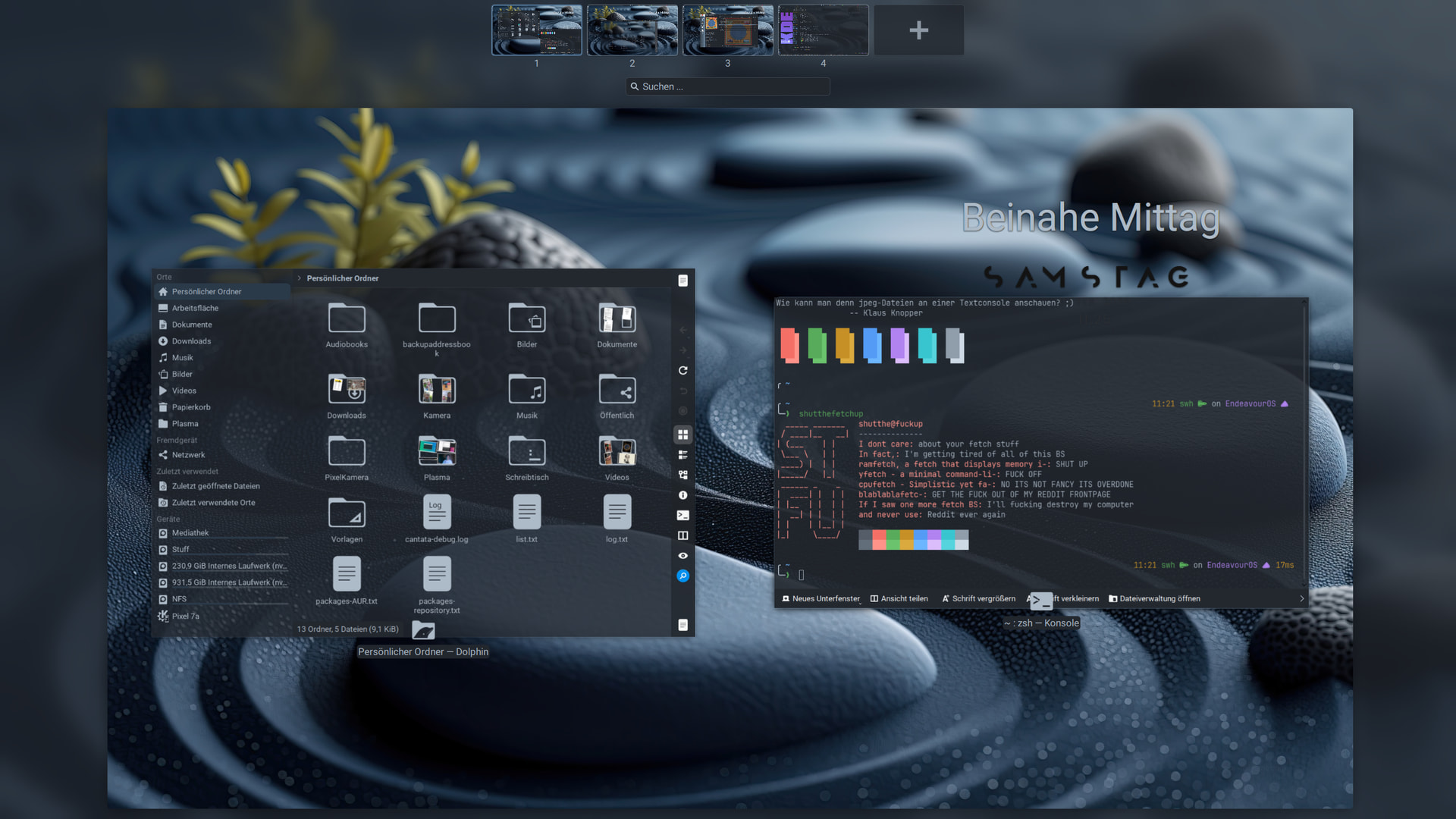Click the Konsole terminal window icon
The image size is (1456, 819).
click(1041, 601)
